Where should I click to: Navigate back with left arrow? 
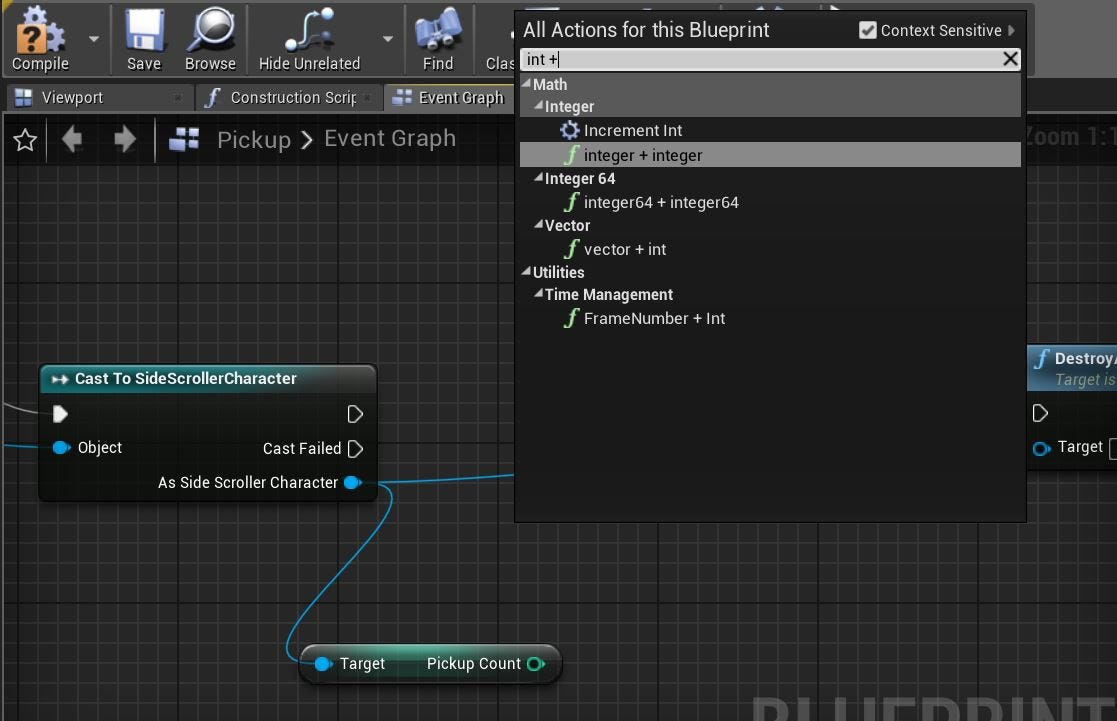pos(72,139)
